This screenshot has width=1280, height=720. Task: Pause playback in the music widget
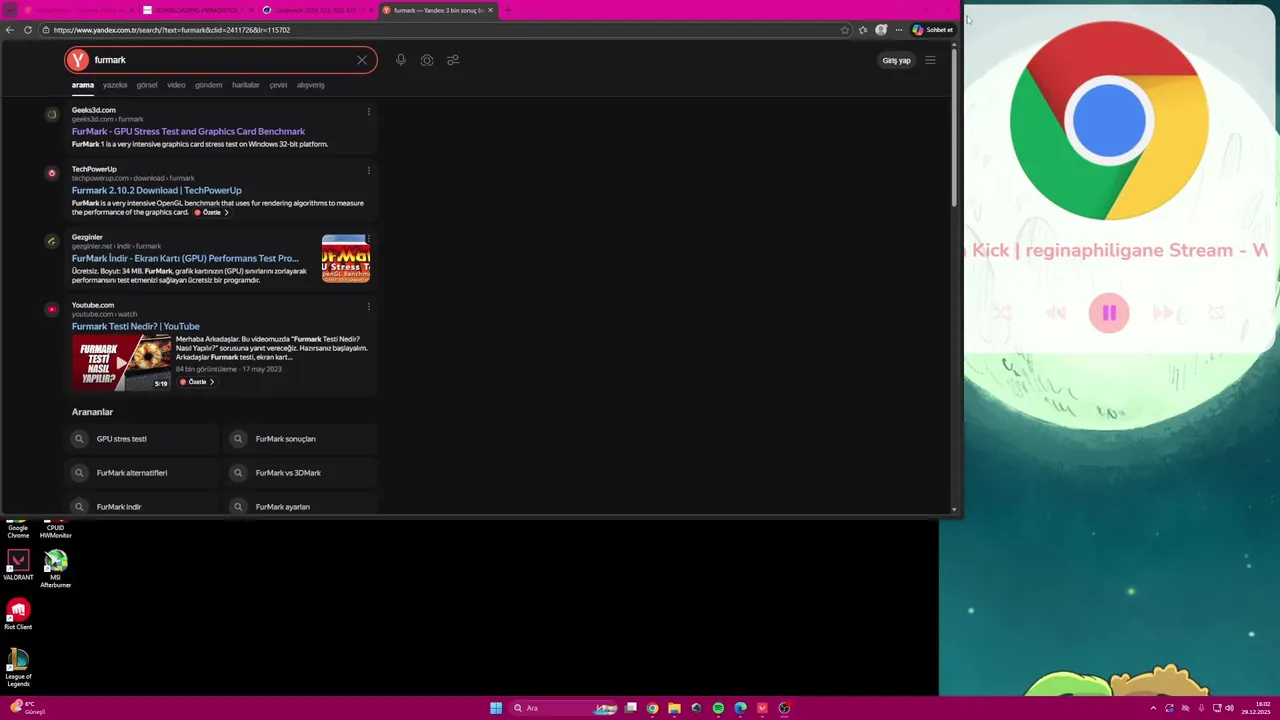tap(1109, 313)
